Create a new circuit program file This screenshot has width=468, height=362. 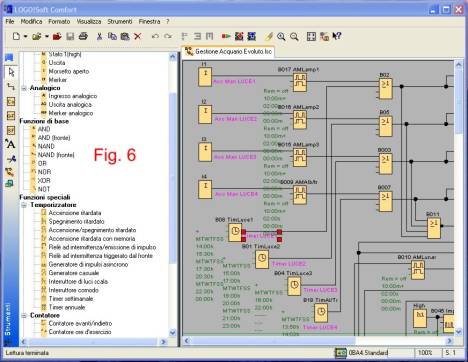[16, 36]
